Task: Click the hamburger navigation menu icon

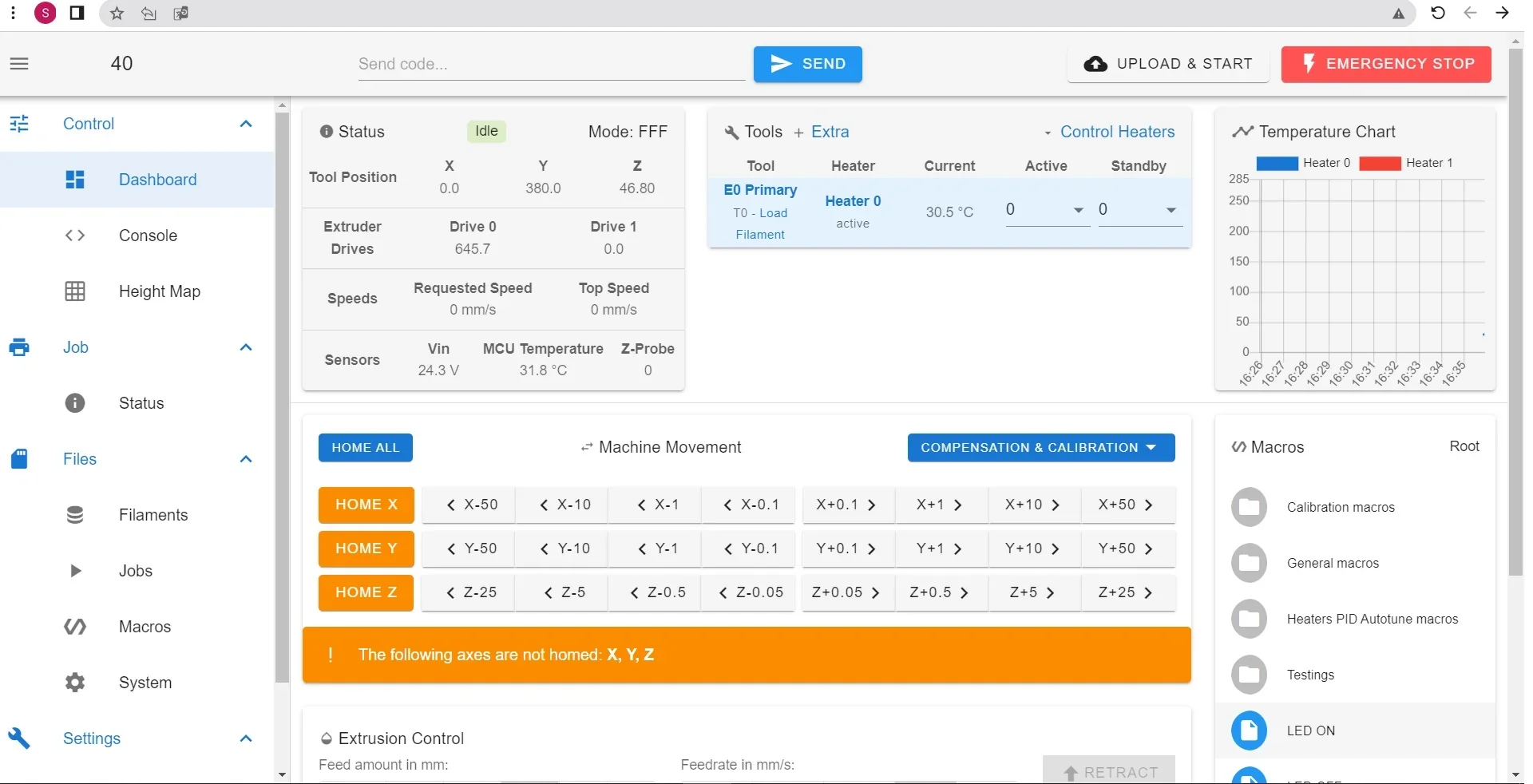Action: pyautogui.click(x=19, y=64)
